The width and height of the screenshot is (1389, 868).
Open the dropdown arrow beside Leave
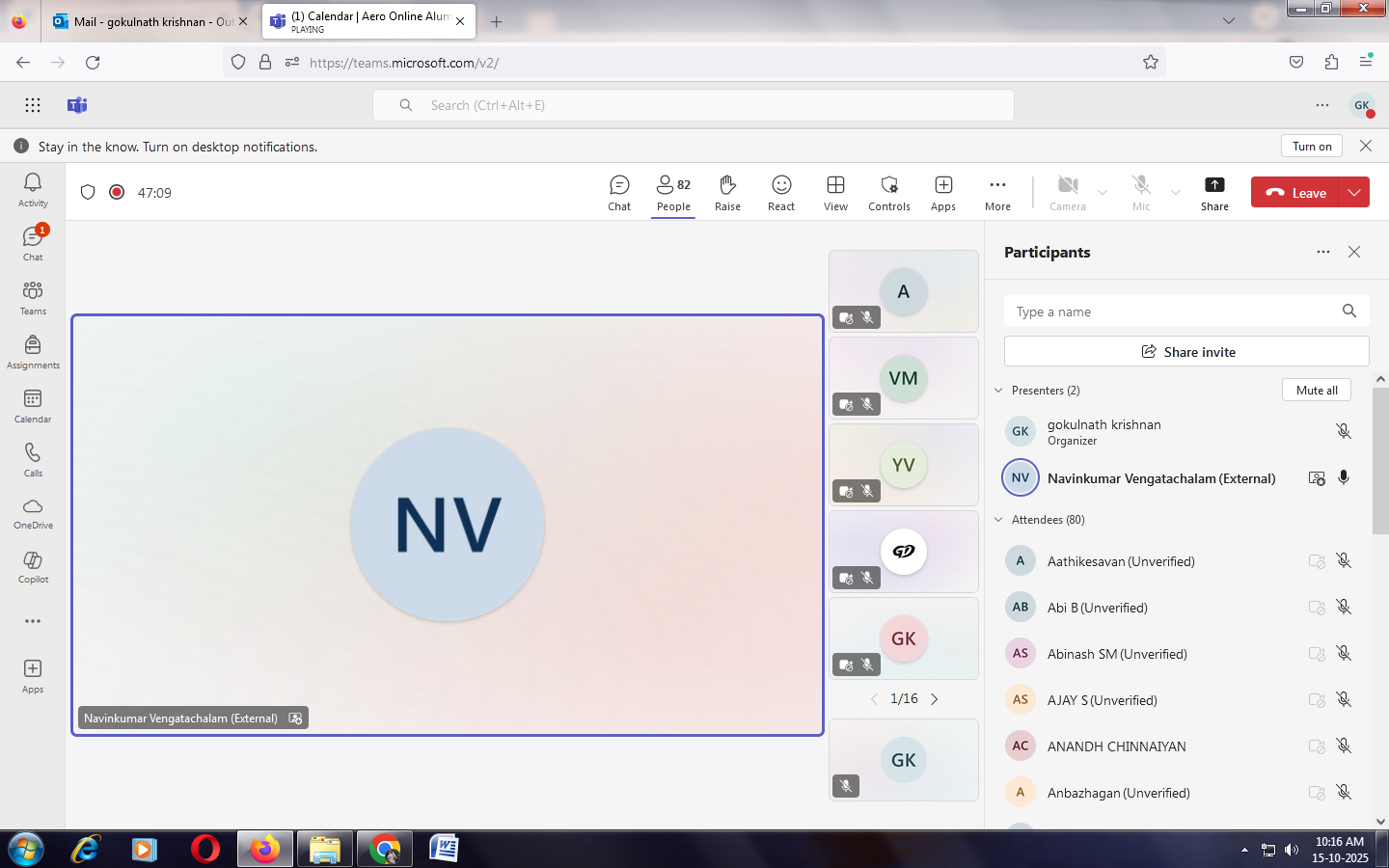click(x=1354, y=192)
